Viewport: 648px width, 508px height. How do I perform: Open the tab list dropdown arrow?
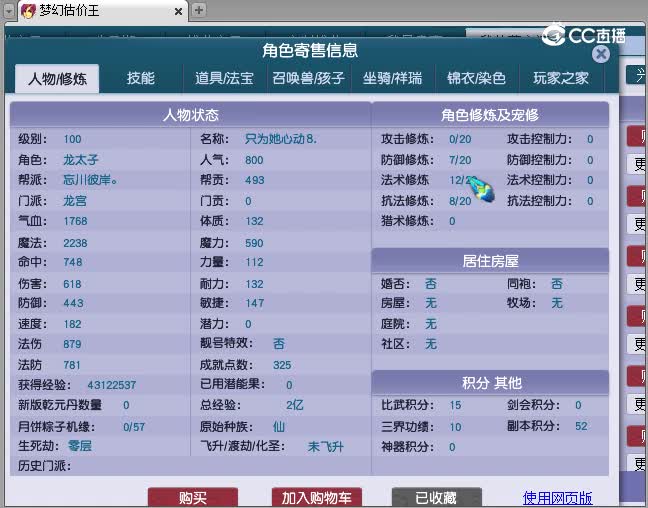click(x=9, y=11)
